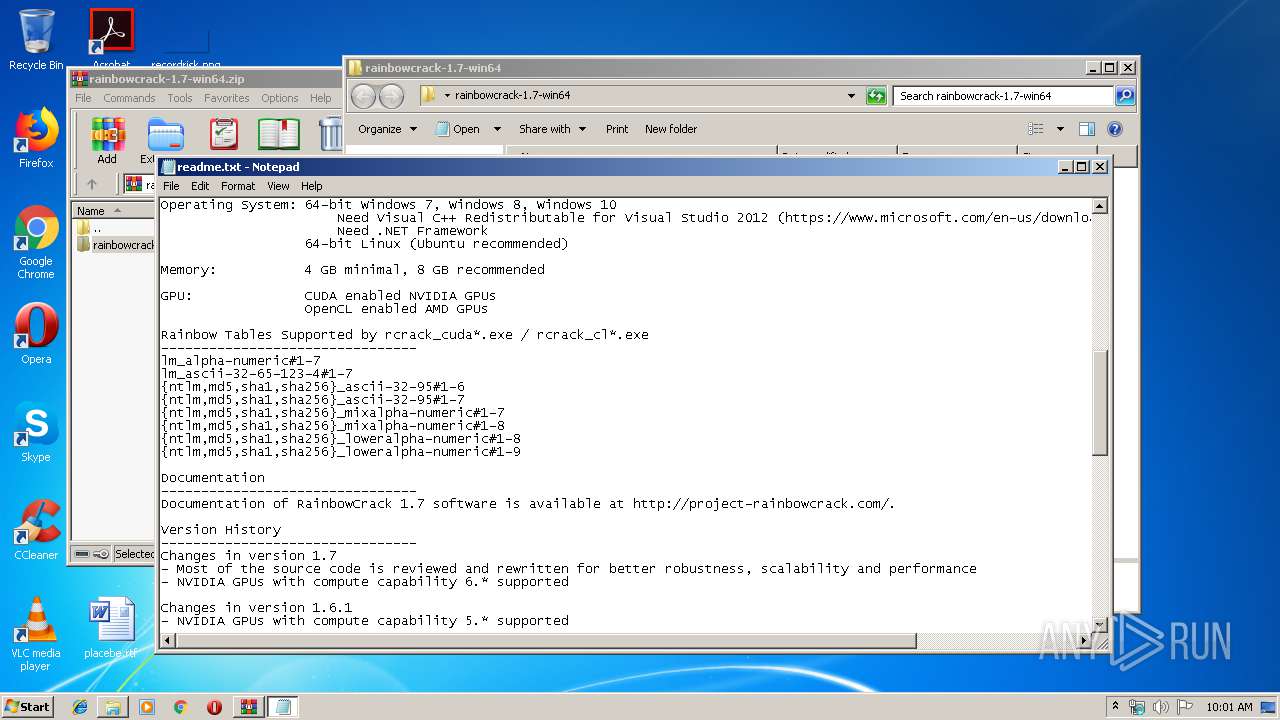Open the WinRAR File menu
The image size is (1280, 720).
point(83,98)
